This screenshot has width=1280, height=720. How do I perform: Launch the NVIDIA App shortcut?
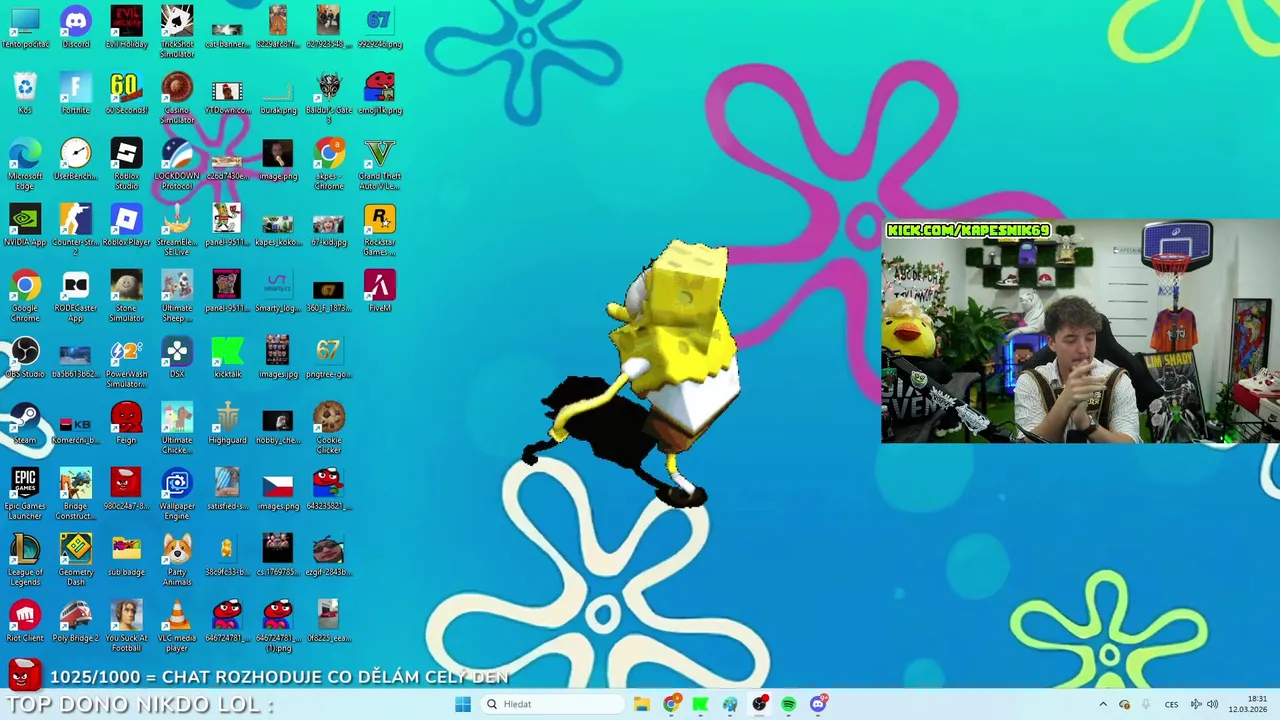25,225
